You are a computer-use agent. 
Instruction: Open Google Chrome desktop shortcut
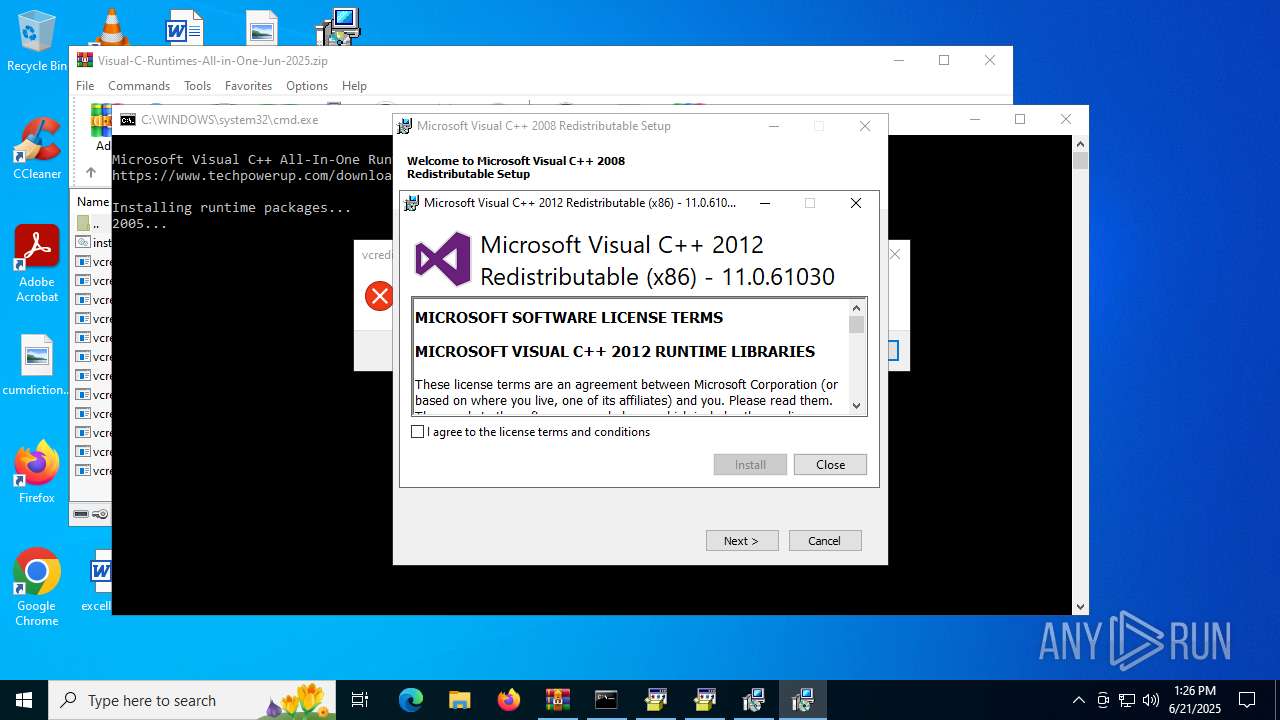pos(37,587)
